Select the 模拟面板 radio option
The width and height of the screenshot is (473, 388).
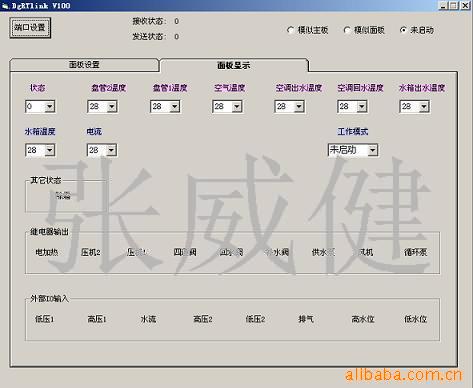[x=364, y=30]
